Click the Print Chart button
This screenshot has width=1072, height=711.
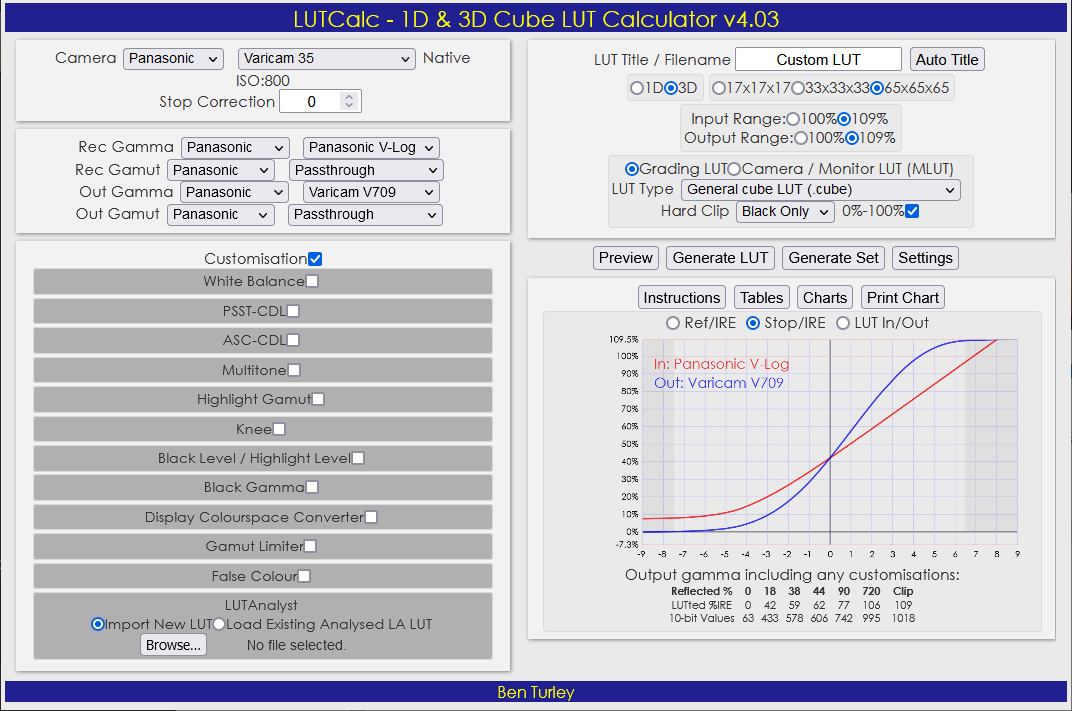902,298
